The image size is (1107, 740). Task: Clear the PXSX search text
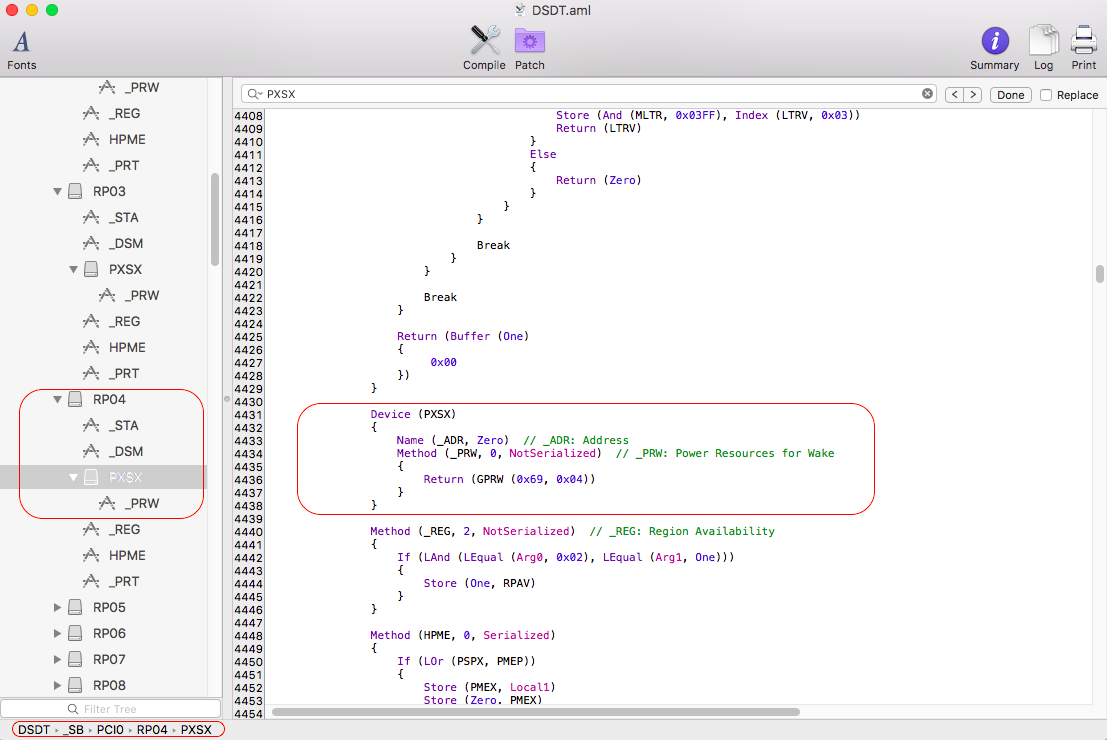pyautogui.click(x=927, y=94)
